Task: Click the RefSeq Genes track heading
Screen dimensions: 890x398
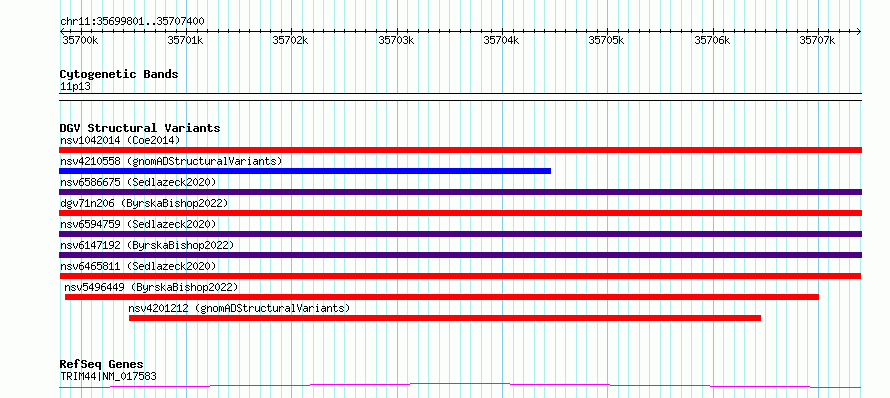Action: pos(102,364)
